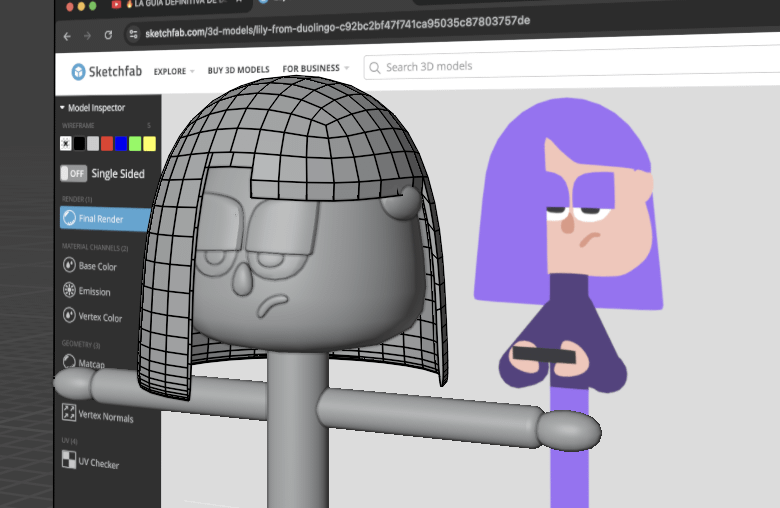Click the RENDER section heading
Viewport: 780px width, 508px height.
click(x=77, y=199)
